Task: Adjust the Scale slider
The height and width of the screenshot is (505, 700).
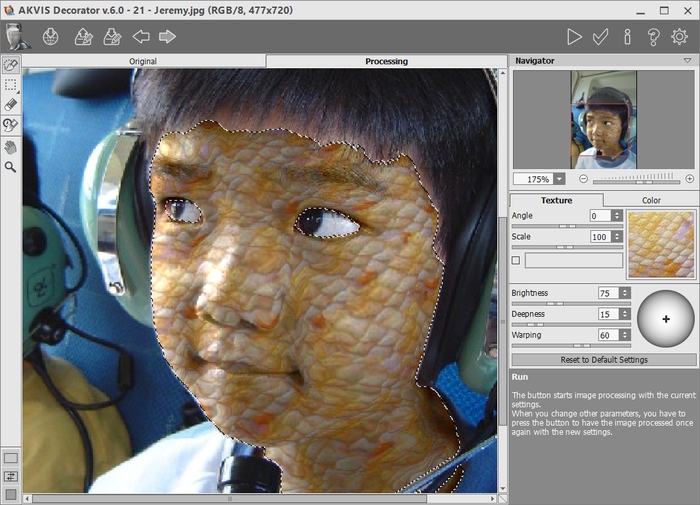Action: [x=567, y=247]
